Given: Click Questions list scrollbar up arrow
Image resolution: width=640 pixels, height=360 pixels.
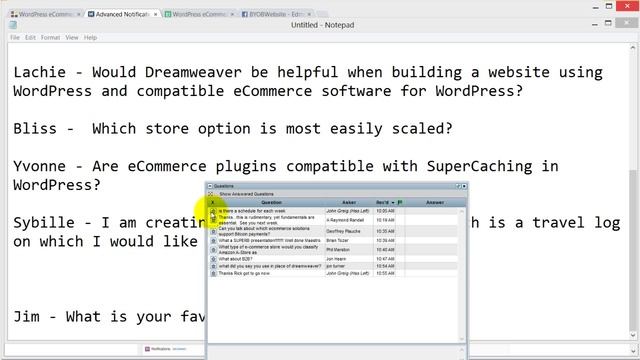Looking at the screenshot, I should [462, 211].
